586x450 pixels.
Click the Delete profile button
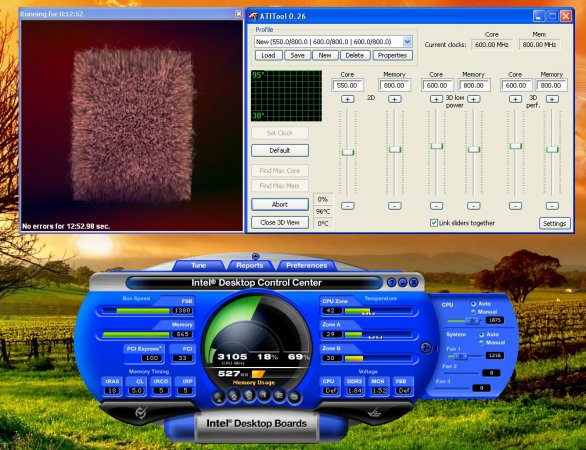(355, 55)
